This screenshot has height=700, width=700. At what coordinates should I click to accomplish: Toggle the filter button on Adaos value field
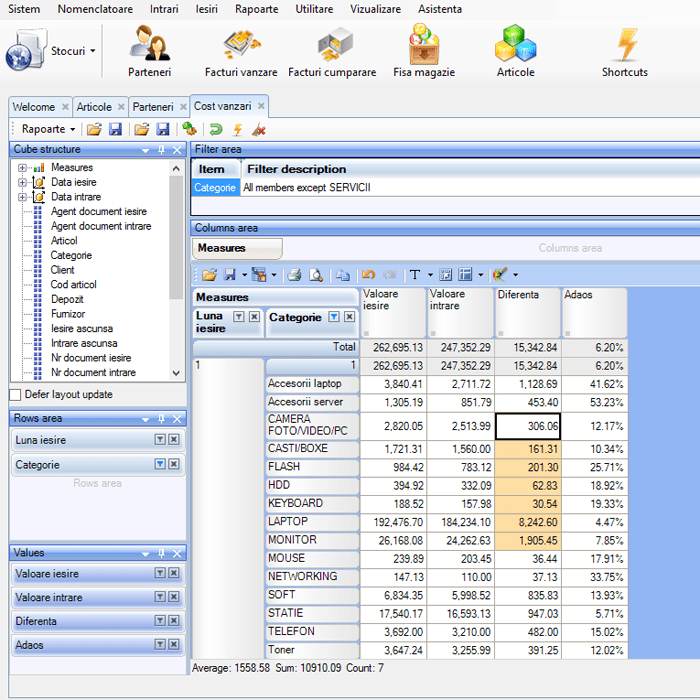click(160, 644)
